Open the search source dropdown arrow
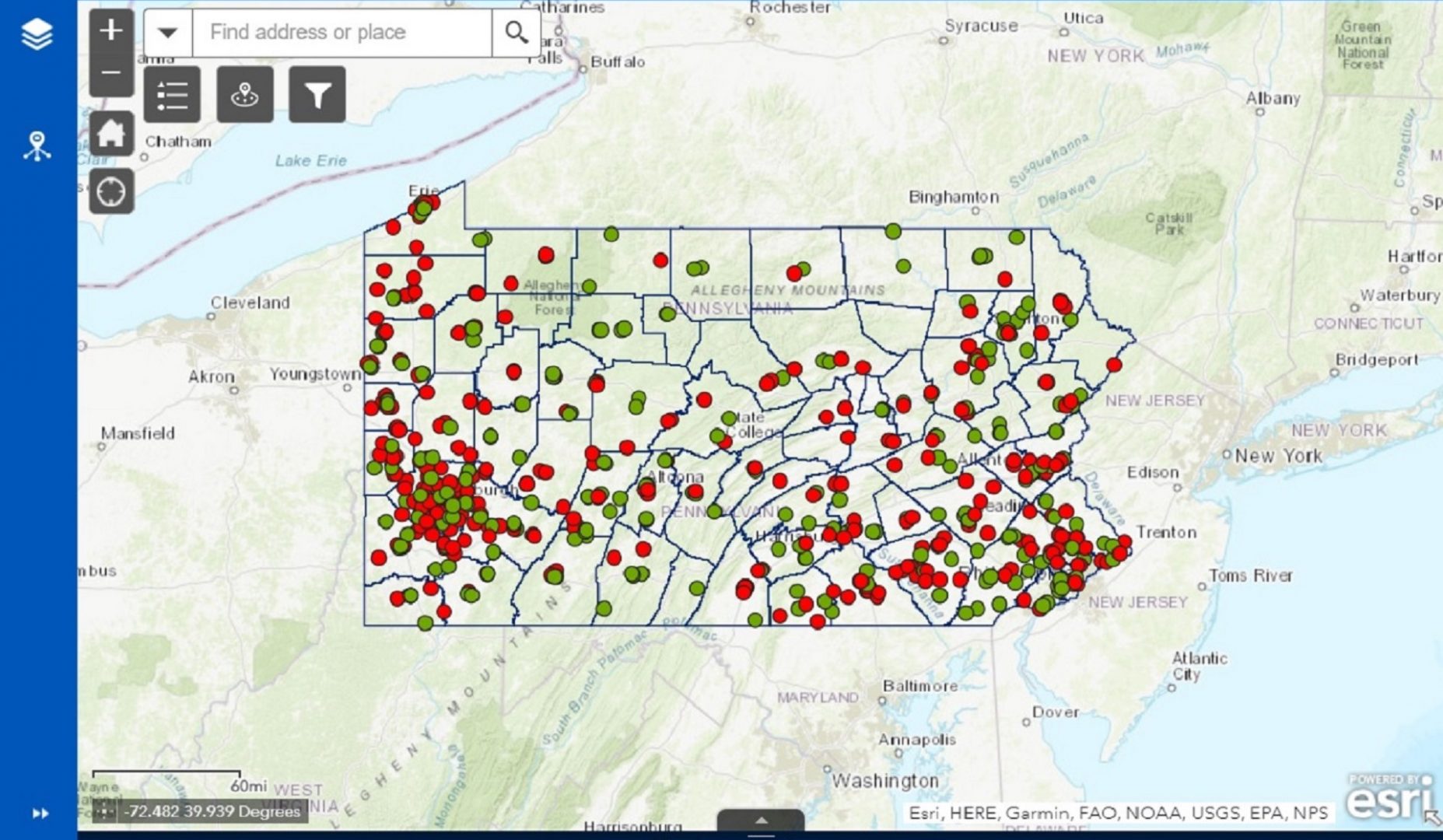This screenshot has height=840, width=1443. [168, 32]
